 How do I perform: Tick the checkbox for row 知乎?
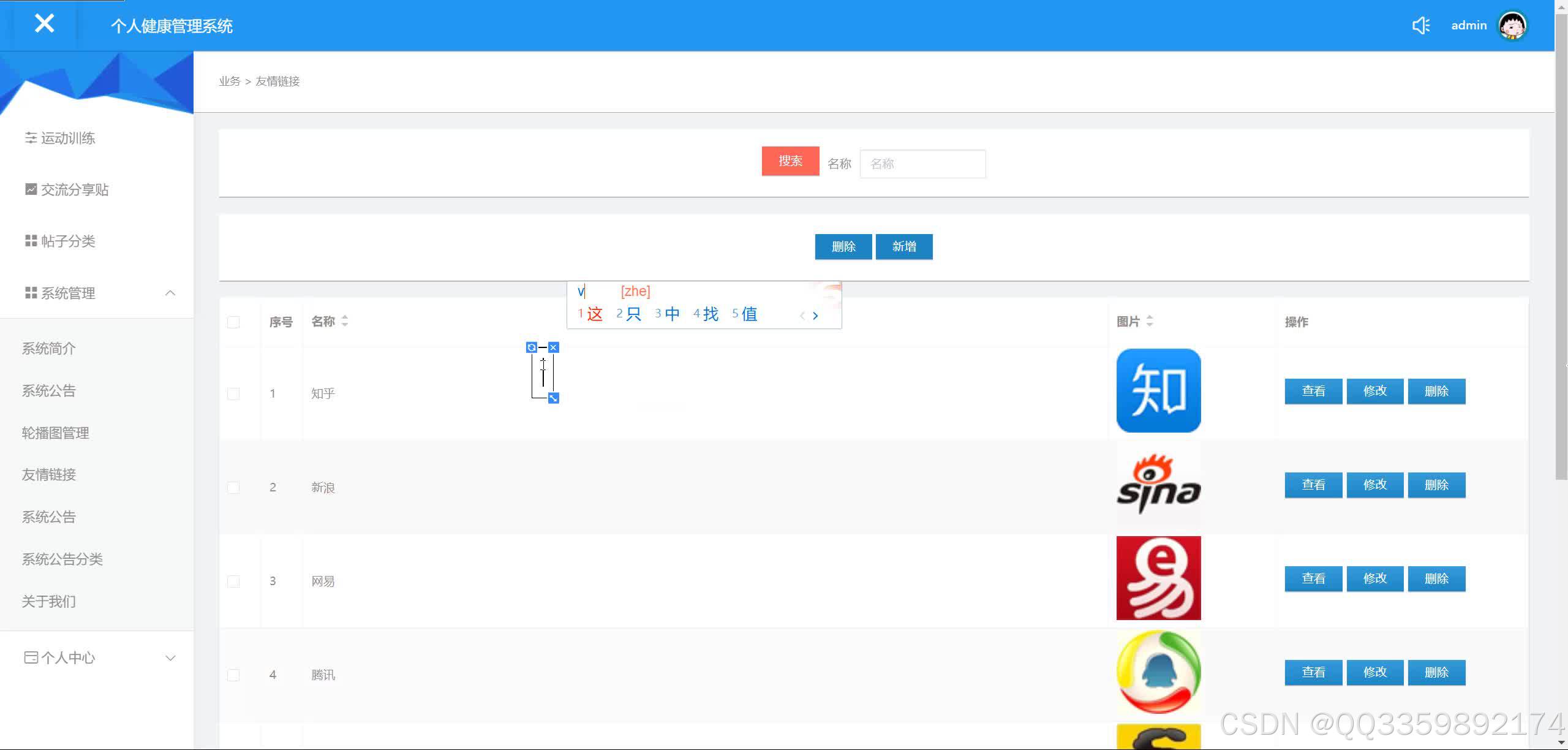233,393
